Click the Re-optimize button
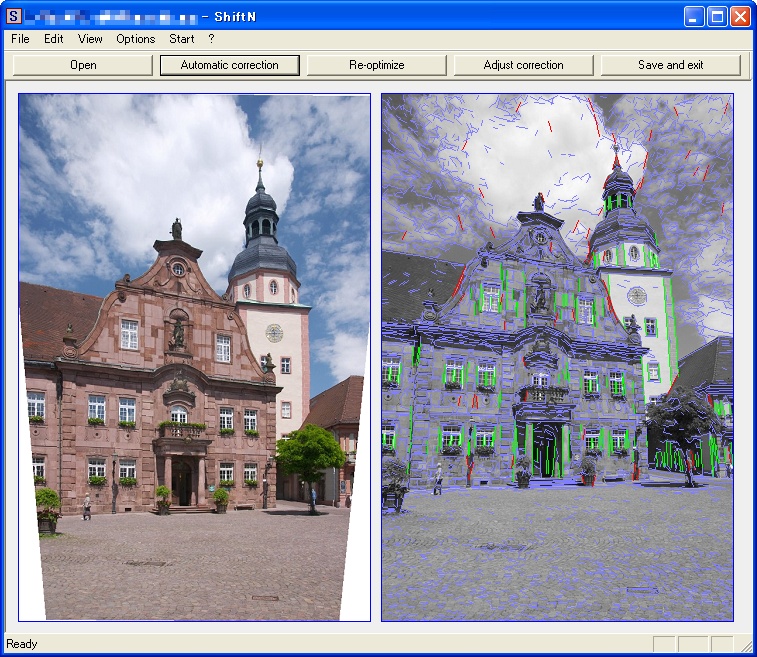Viewport: 757px width, 657px height. pos(377,65)
